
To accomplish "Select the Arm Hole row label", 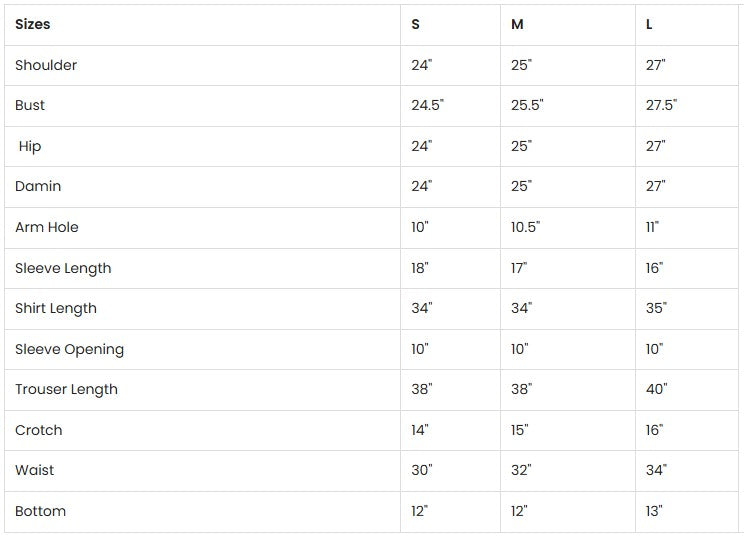I will point(47,227).
